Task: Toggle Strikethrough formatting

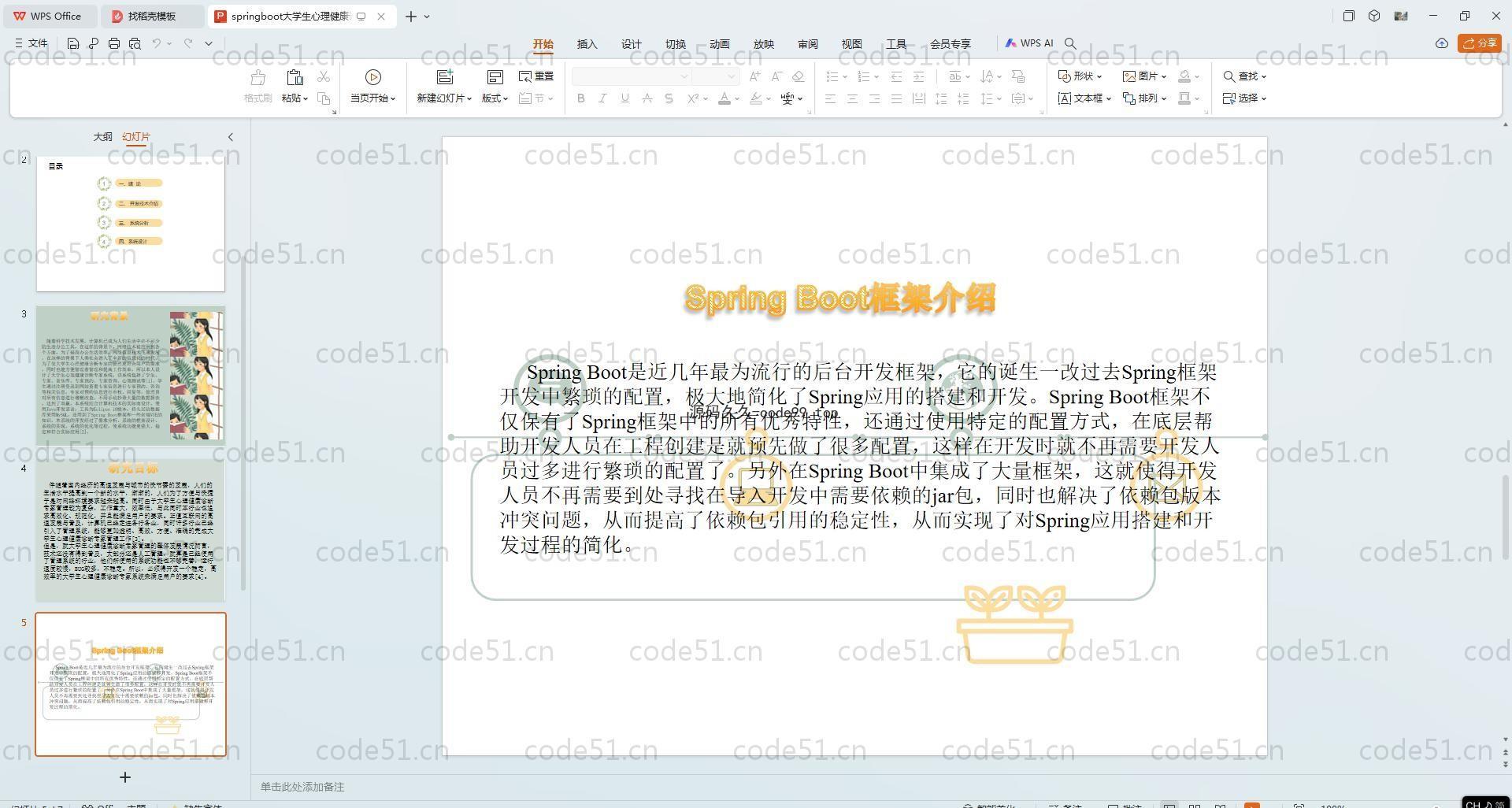Action: [647, 98]
